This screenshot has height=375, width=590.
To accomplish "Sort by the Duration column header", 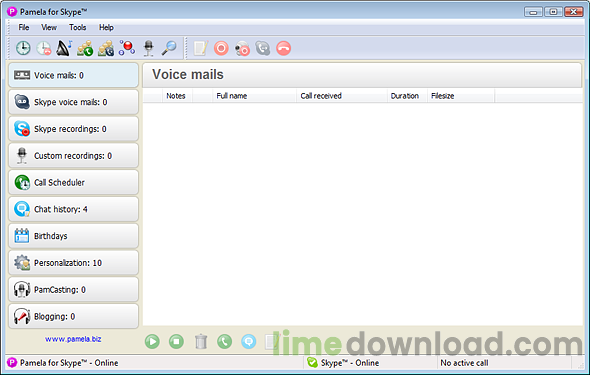I will (407, 96).
